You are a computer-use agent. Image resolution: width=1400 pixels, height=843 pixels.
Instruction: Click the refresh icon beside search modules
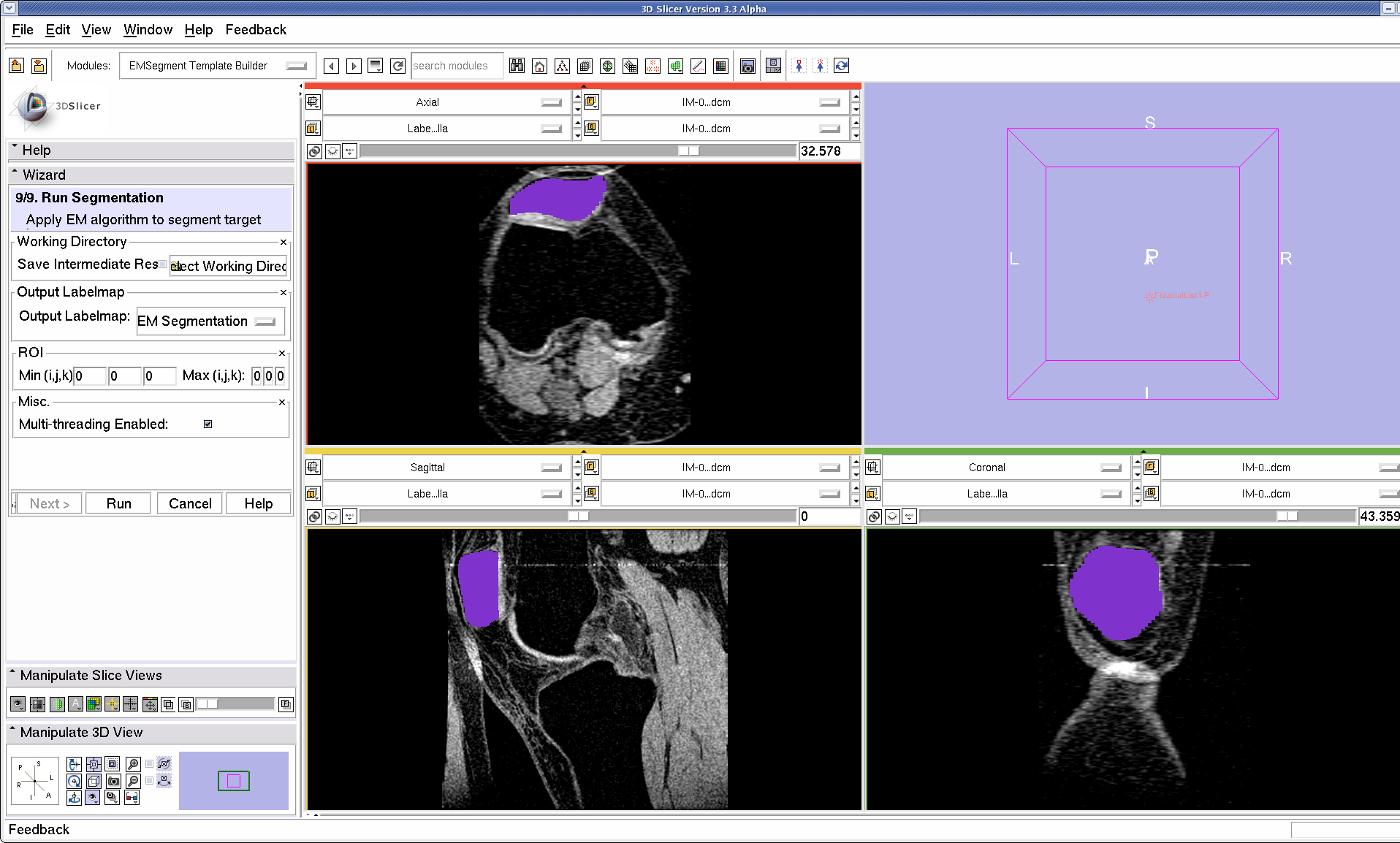(397, 66)
